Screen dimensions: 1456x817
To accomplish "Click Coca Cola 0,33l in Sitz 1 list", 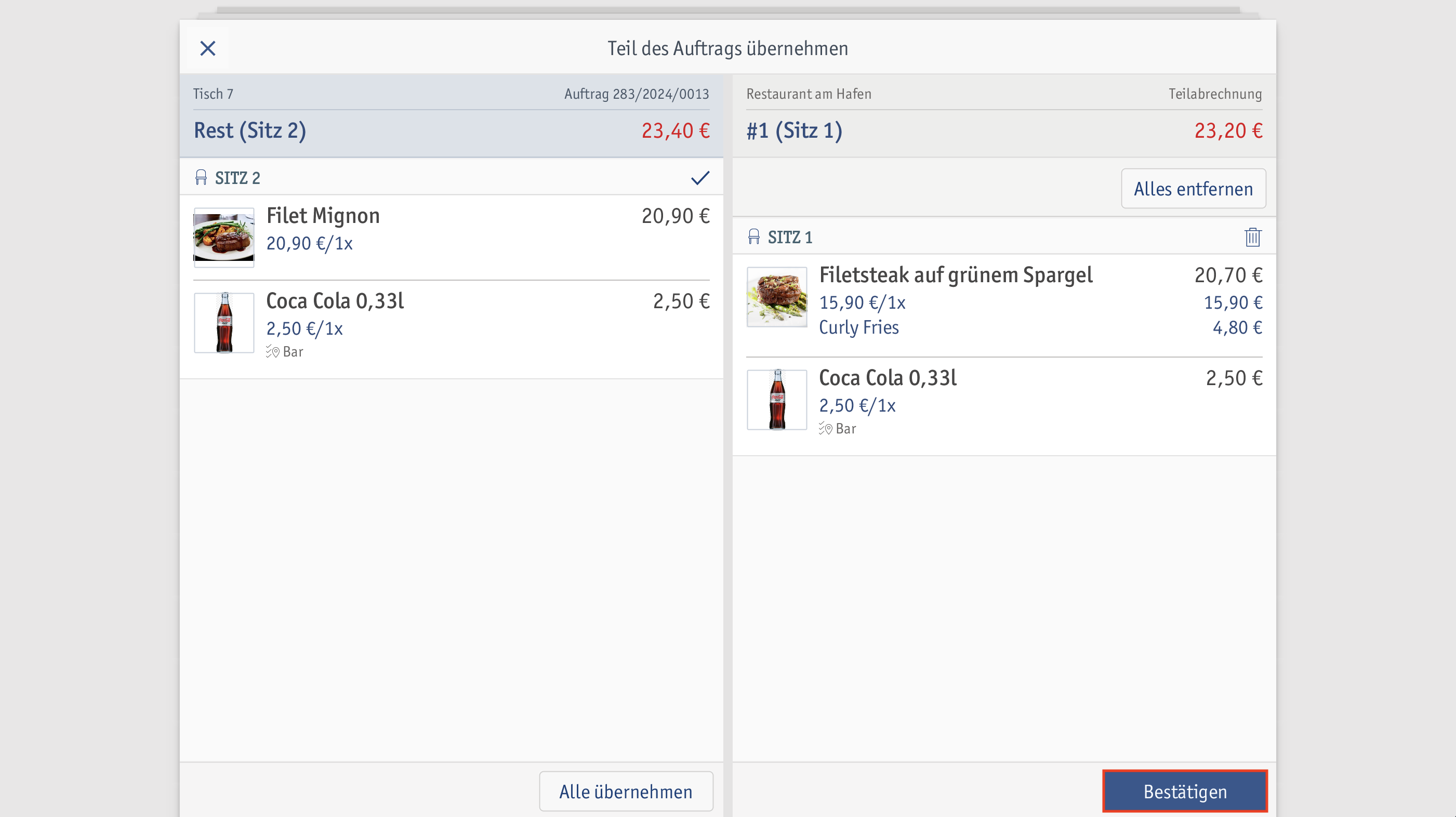I will click(888, 378).
